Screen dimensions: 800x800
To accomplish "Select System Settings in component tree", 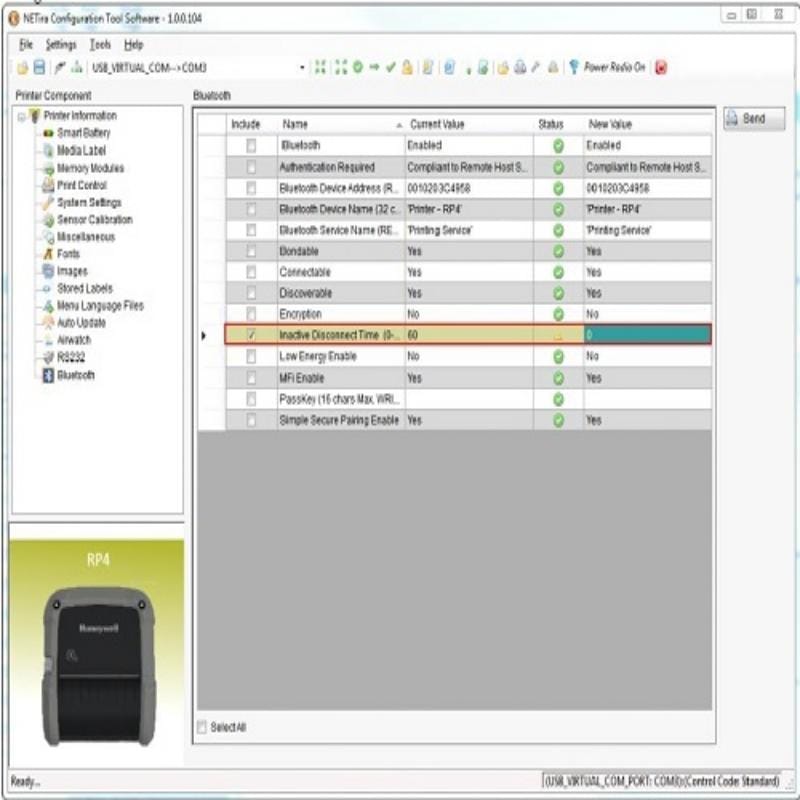I will [89, 202].
